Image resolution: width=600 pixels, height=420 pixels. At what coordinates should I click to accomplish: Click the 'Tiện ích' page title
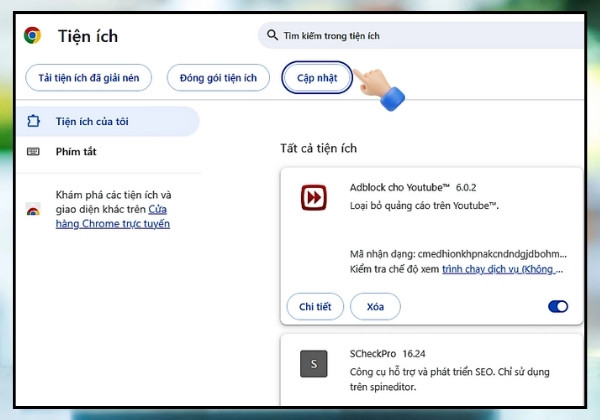(88, 36)
